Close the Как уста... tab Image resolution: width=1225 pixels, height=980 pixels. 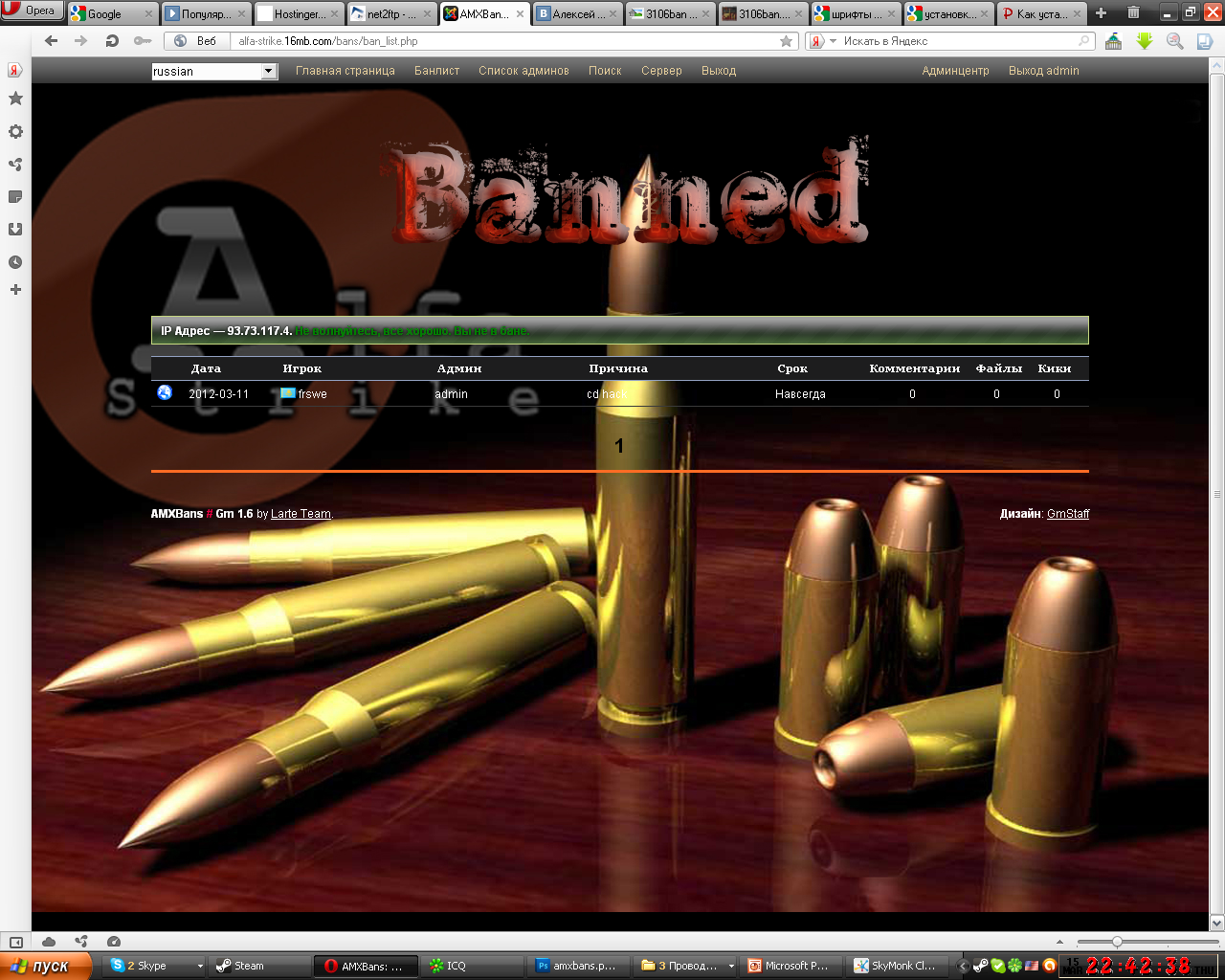1078,14
